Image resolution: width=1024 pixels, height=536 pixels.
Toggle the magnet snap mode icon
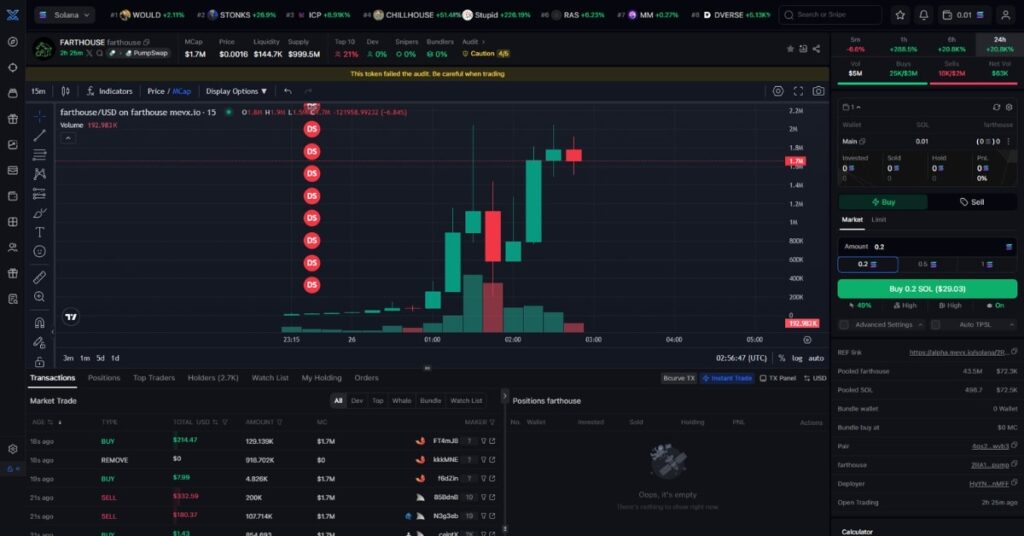pos(40,323)
